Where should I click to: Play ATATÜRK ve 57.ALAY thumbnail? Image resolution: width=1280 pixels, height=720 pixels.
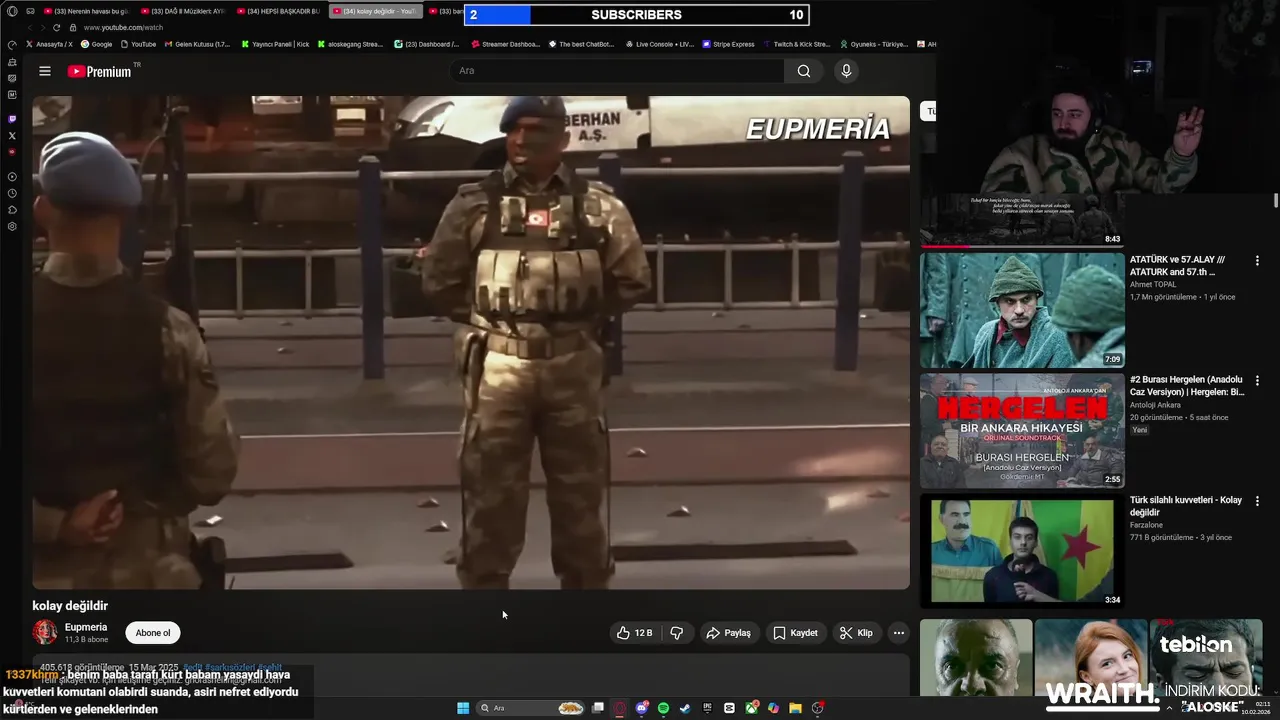tap(1022, 310)
